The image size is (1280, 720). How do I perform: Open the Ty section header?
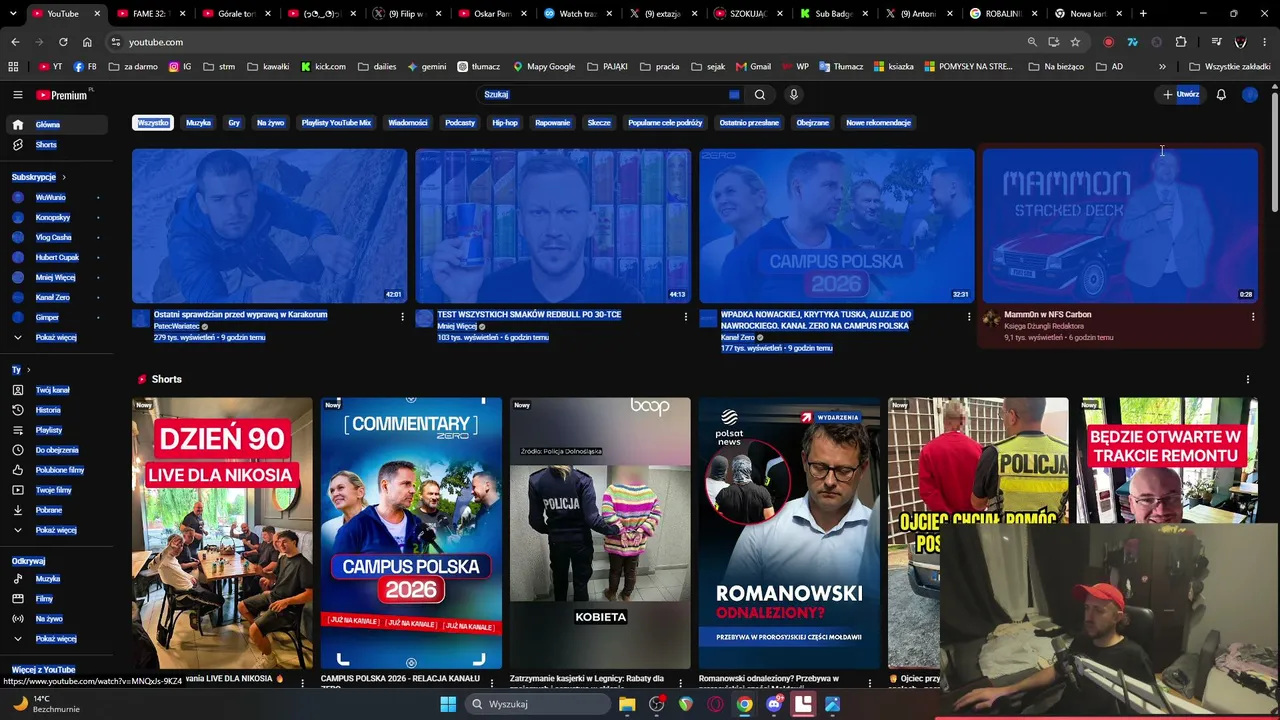pyautogui.click(x=21, y=370)
